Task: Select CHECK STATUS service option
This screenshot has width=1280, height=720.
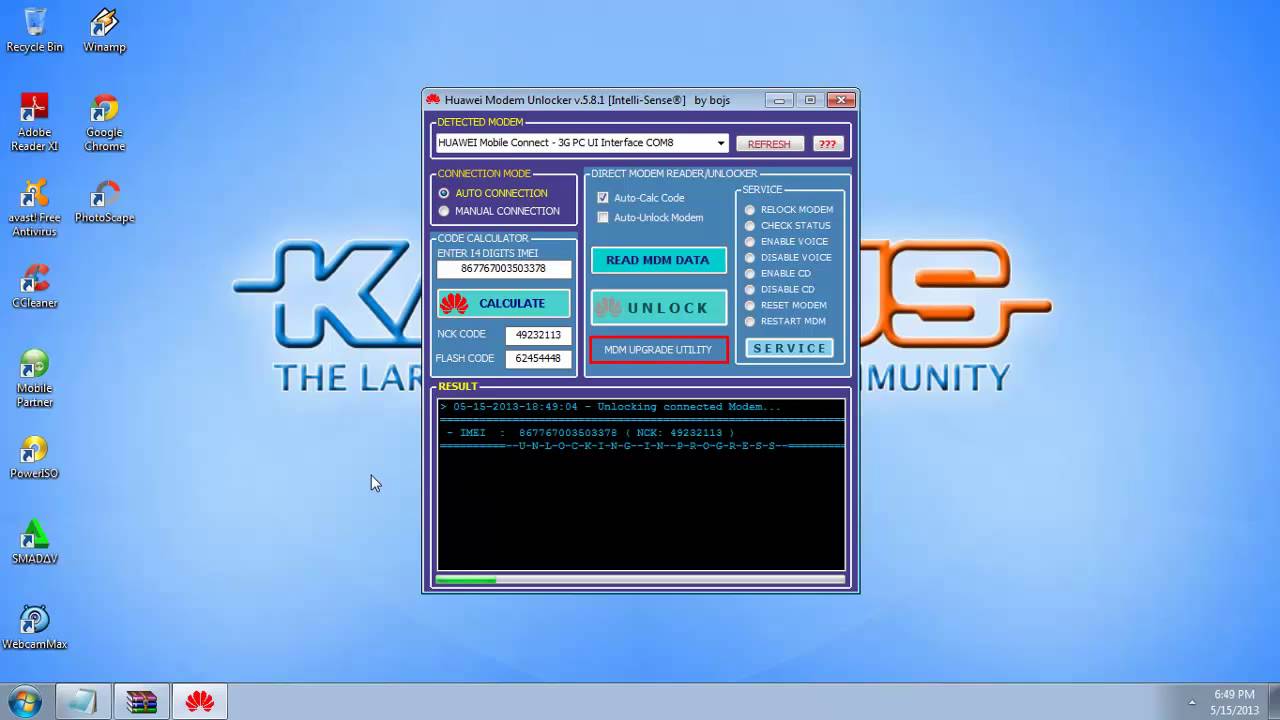Action: (x=750, y=226)
